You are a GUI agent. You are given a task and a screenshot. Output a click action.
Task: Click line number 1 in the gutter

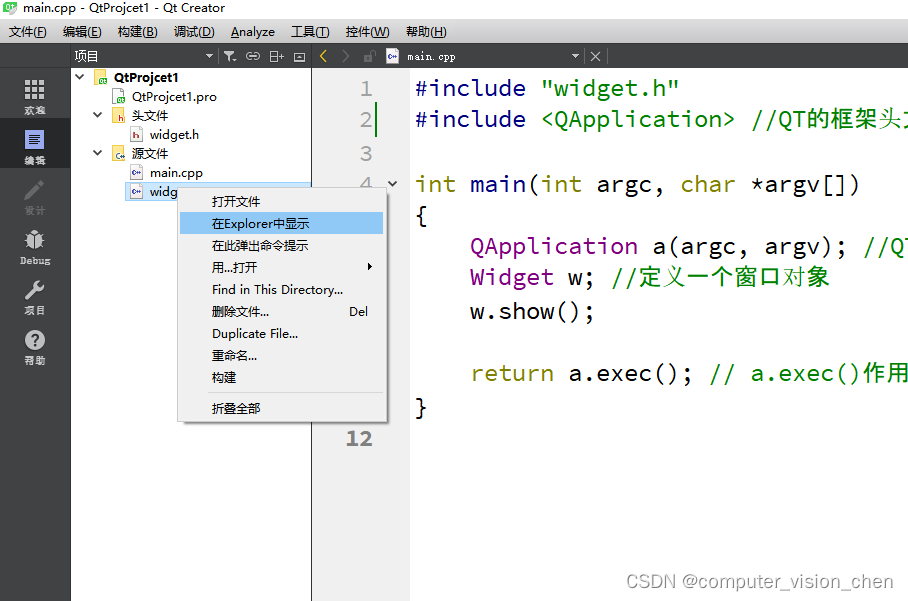pos(365,89)
